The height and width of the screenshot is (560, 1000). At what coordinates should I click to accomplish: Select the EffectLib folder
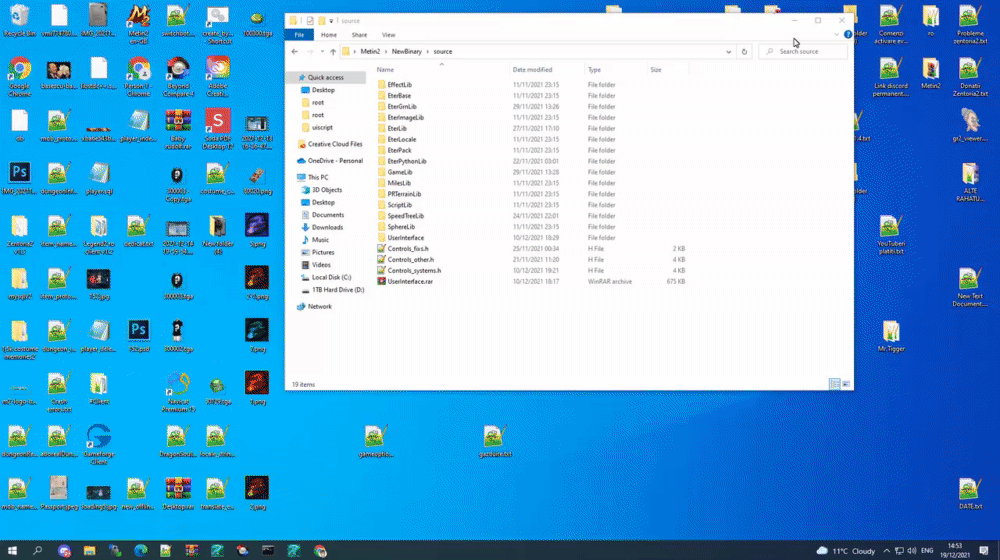tap(399, 85)
